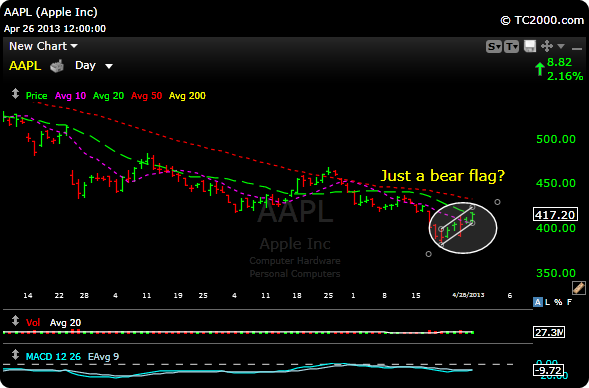Screen dimensions: 589x388
Task: Select the green Price legend label
Action: click(x=36, y=96)
